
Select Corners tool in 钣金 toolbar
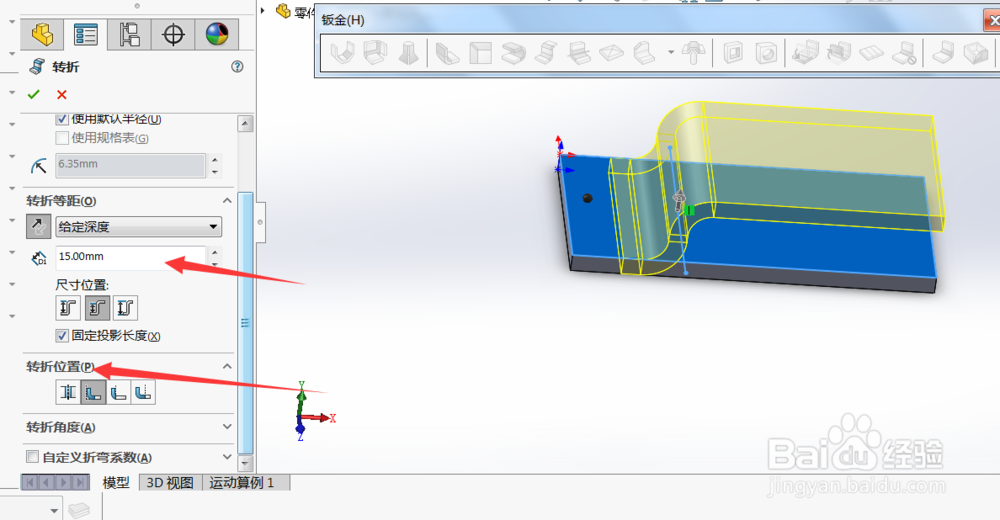644,53
